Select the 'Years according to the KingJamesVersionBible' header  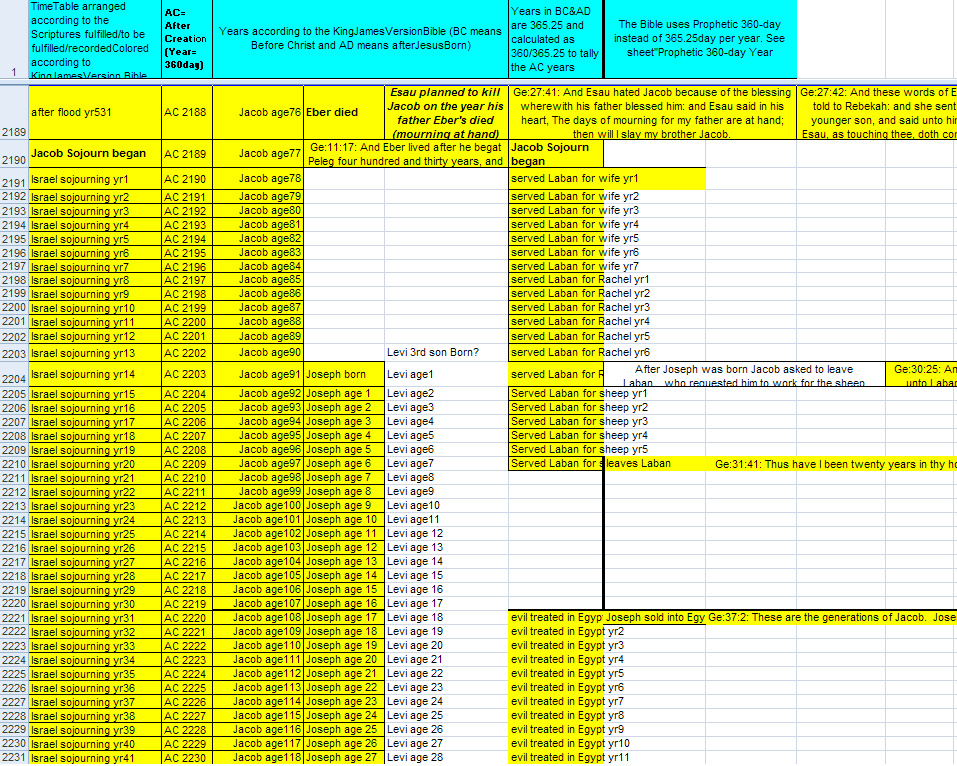pos(360,39)
